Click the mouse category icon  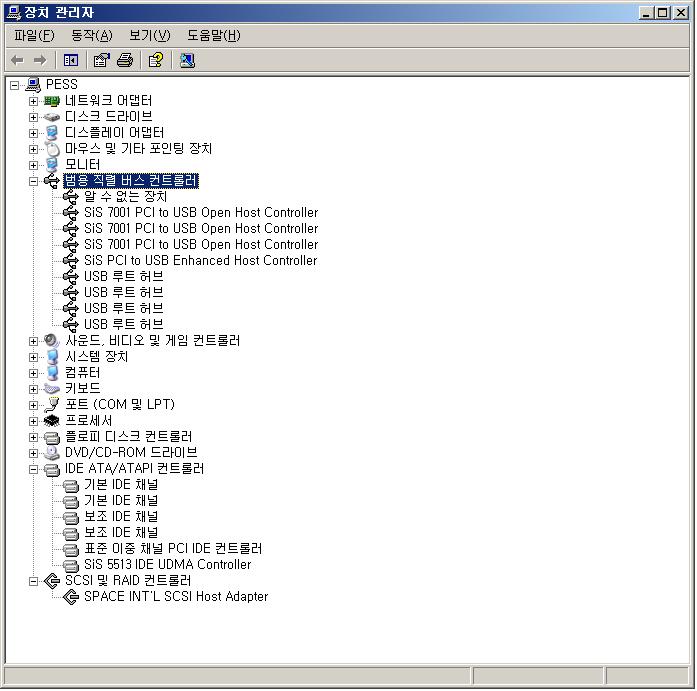(x=52, y=149)
